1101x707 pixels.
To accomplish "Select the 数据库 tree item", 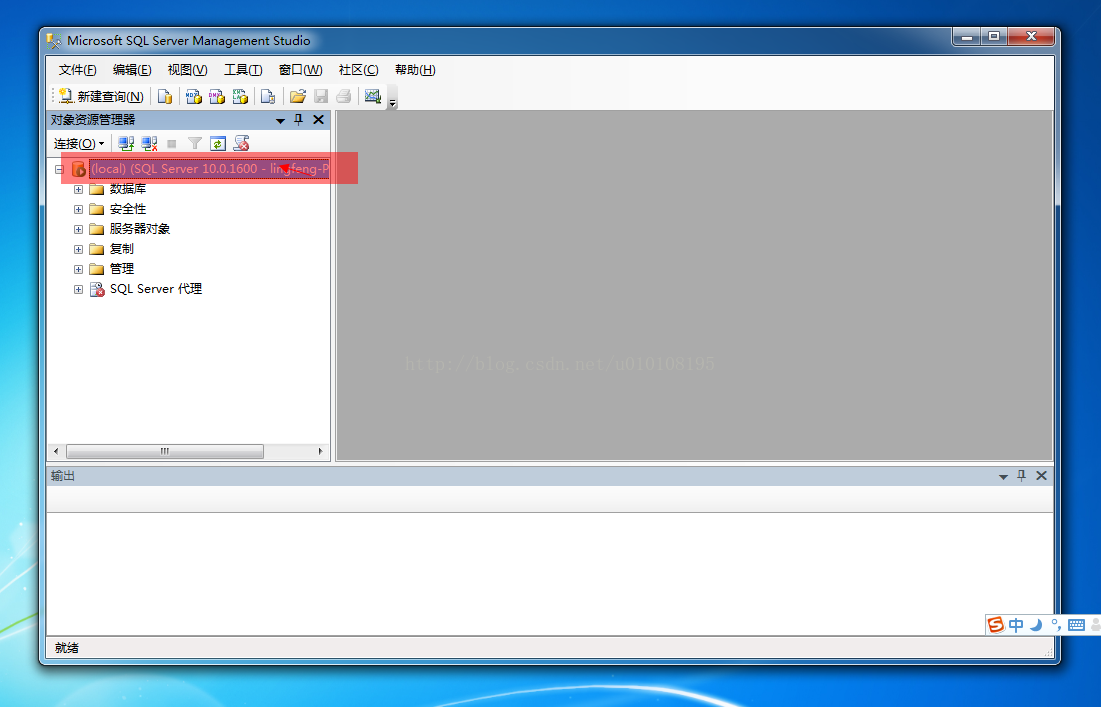I will coord(128,189).
